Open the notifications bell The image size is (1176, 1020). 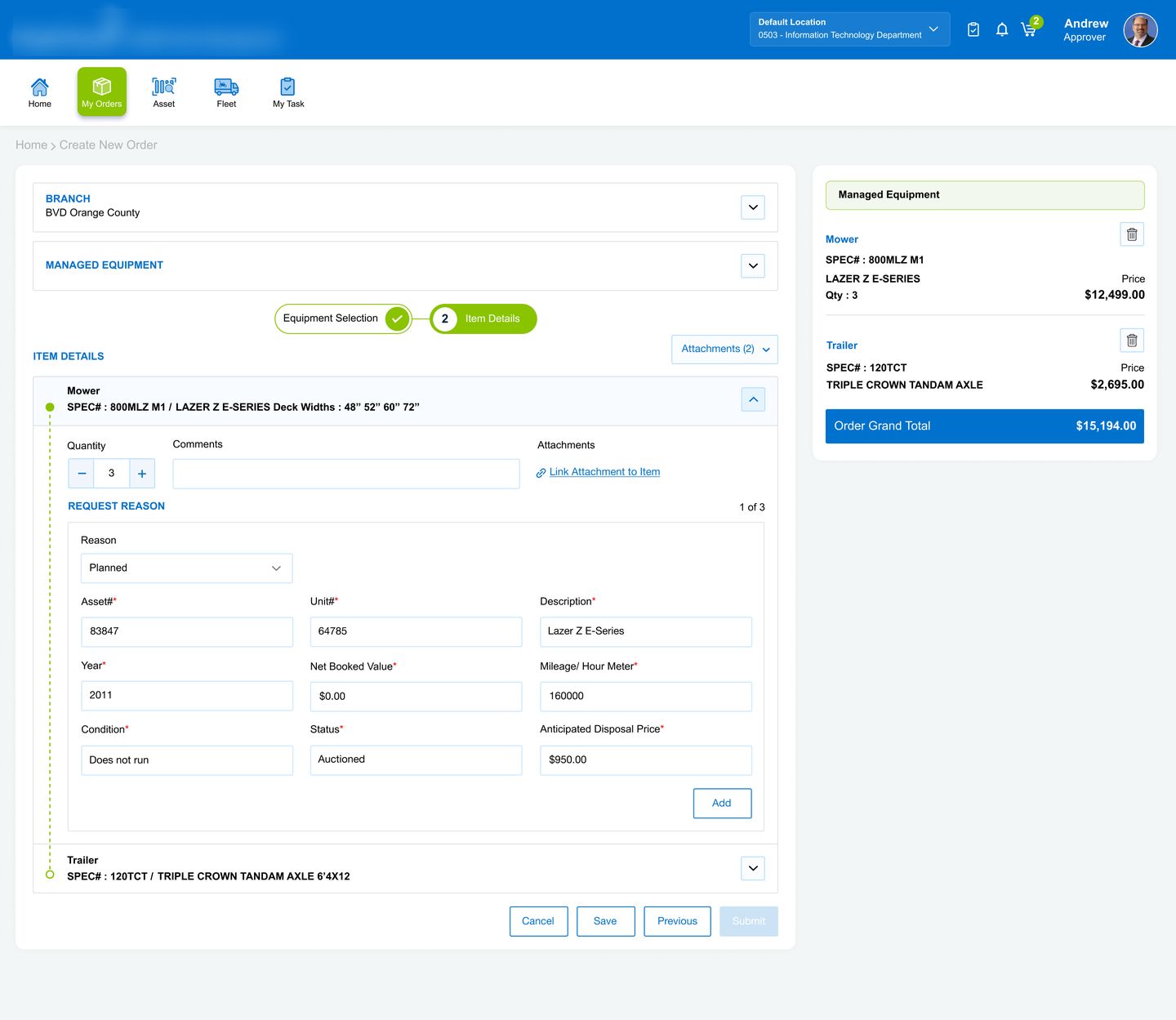pos(1002,29)
